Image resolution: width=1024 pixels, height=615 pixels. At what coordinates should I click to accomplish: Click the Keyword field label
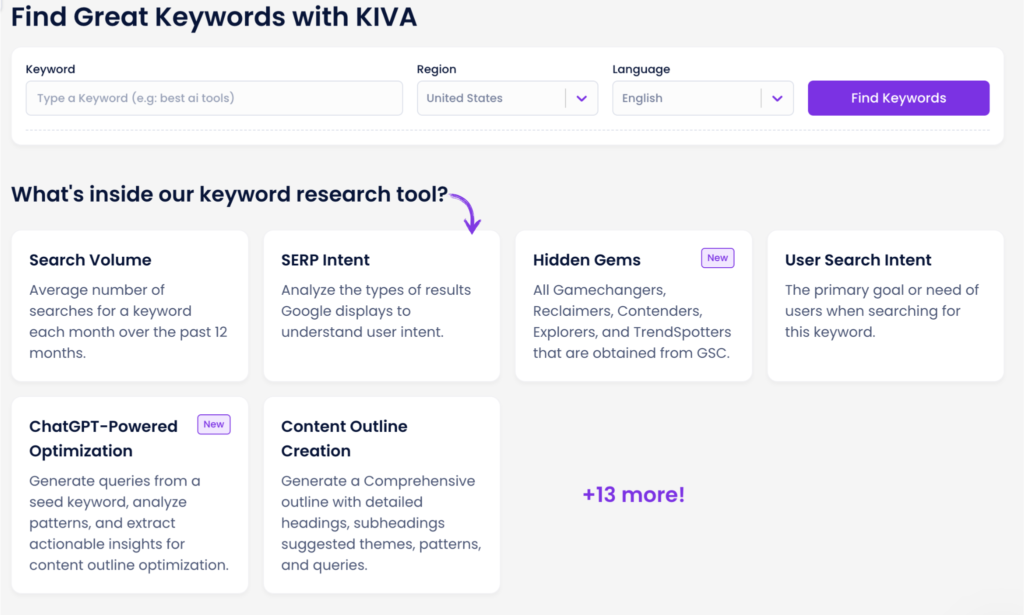50,69
